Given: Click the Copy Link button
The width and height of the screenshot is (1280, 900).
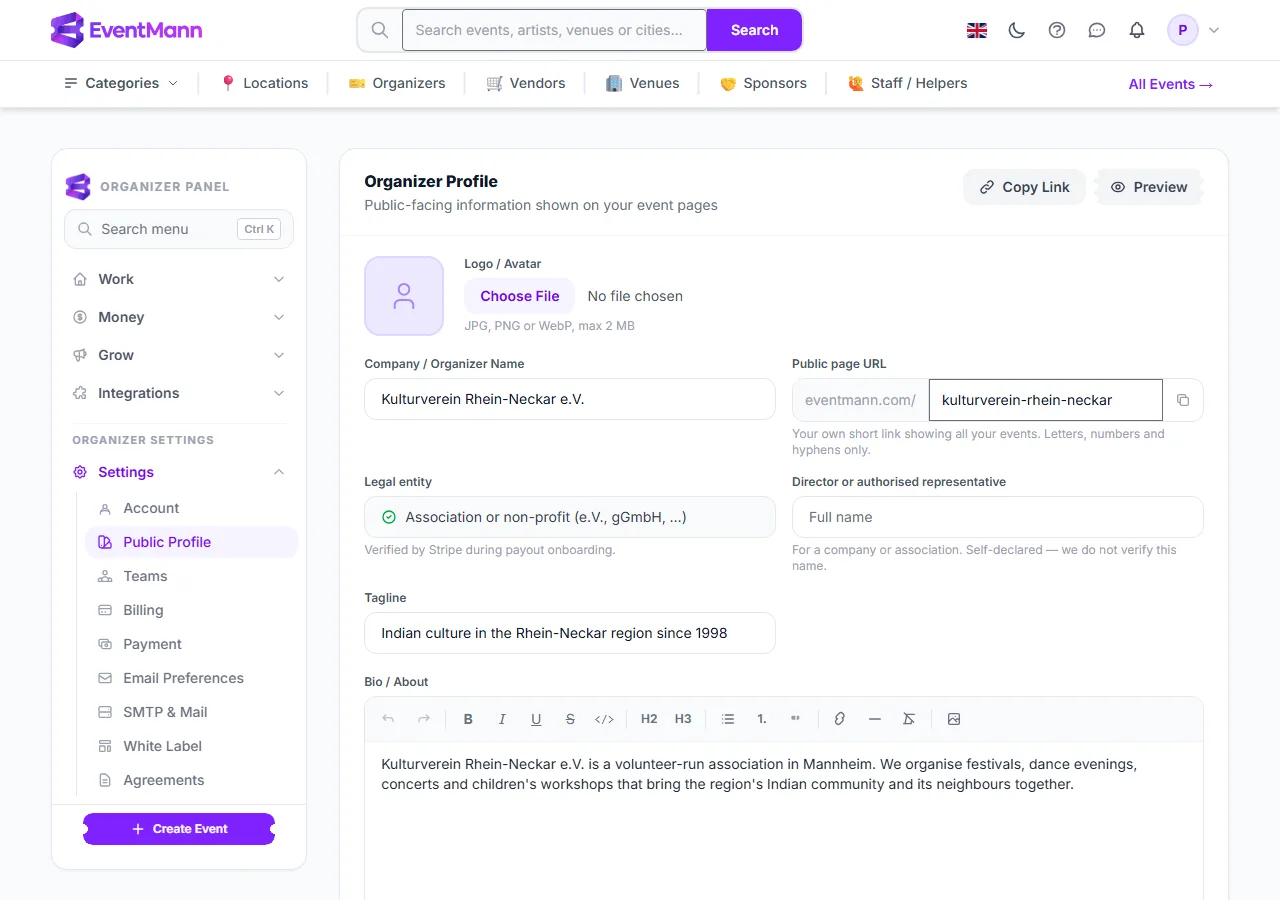Looking at the screenshot, I should 1024,187.
